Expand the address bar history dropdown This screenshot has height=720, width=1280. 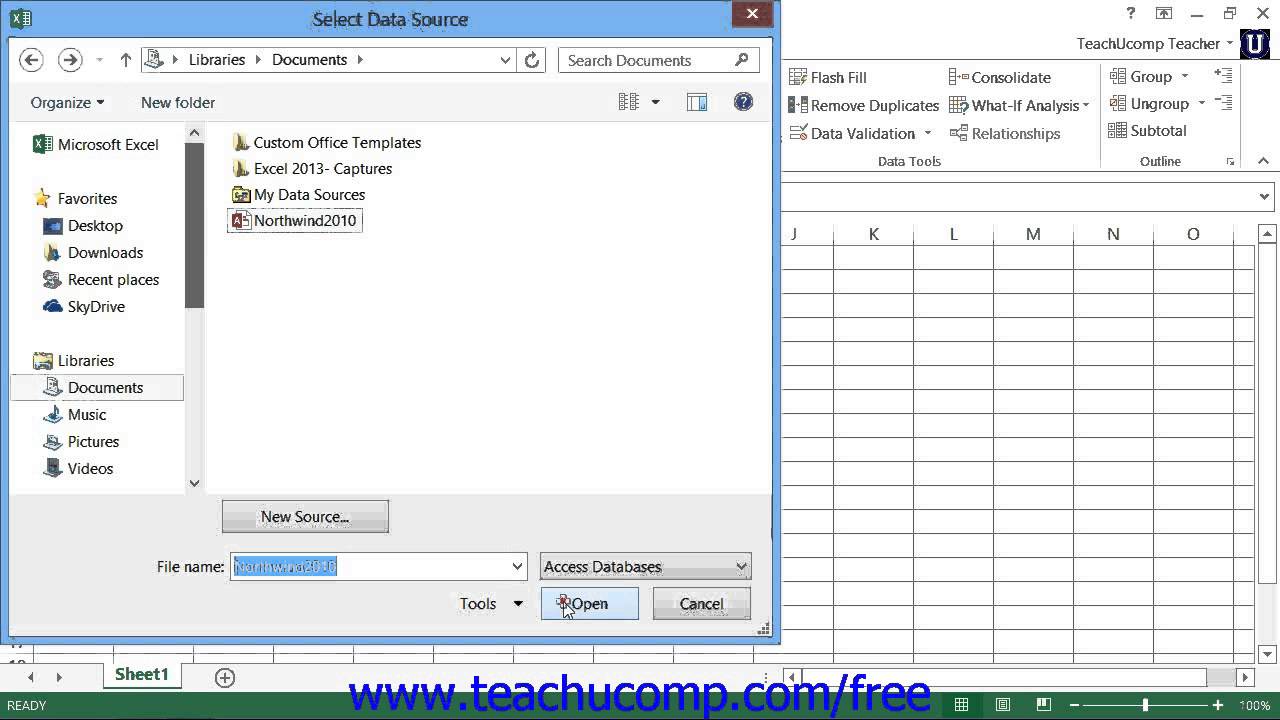[506, 60]
